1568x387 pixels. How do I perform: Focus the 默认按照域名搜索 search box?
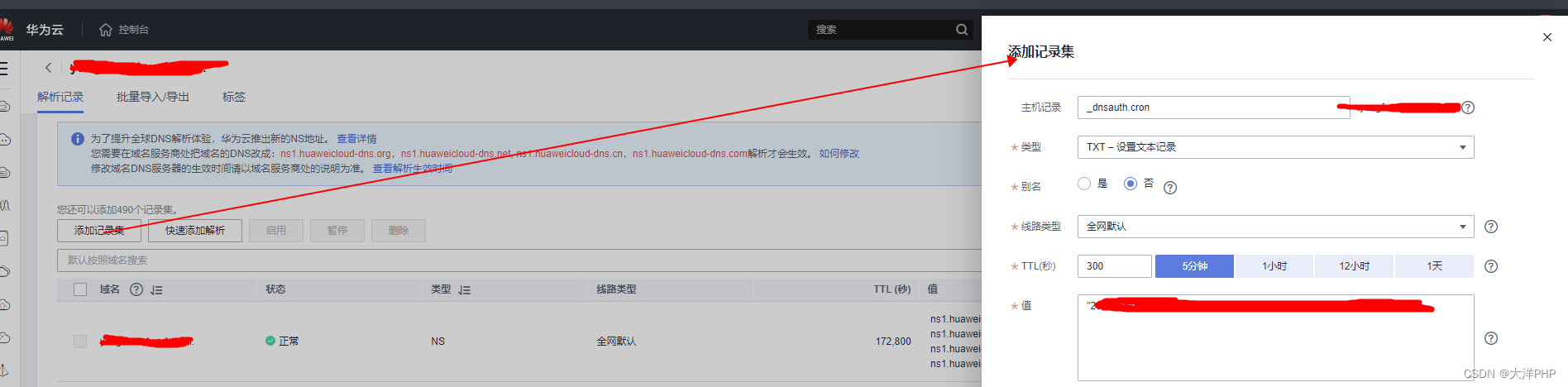519,260
